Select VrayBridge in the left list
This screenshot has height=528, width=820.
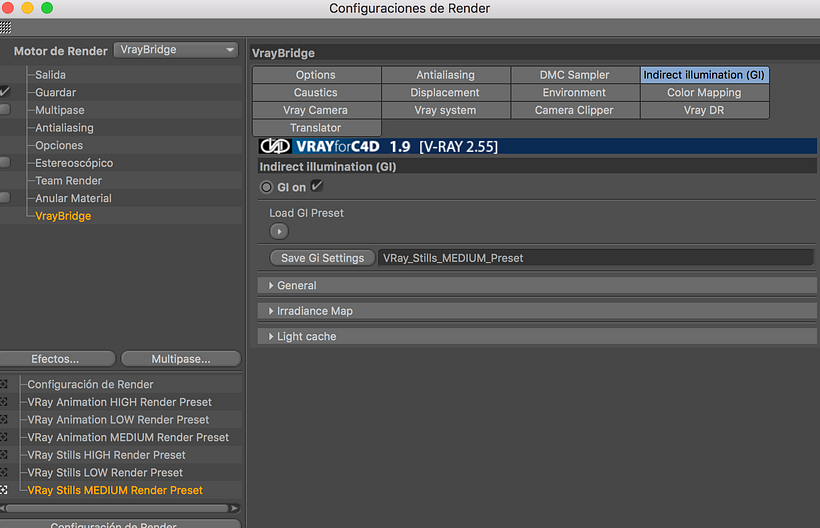coord(63,216)
